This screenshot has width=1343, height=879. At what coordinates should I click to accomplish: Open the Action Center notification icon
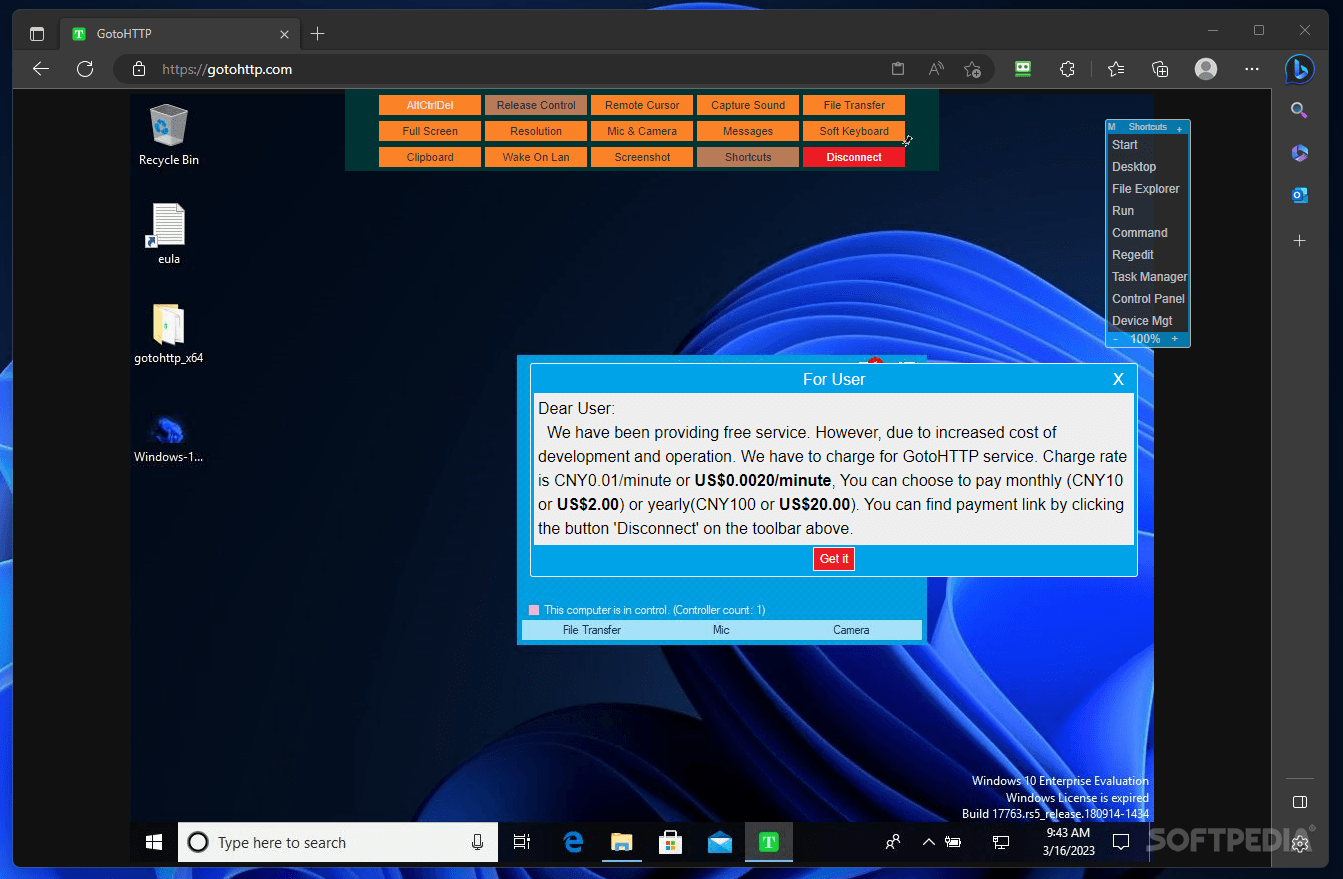[x=1121, y=842]
